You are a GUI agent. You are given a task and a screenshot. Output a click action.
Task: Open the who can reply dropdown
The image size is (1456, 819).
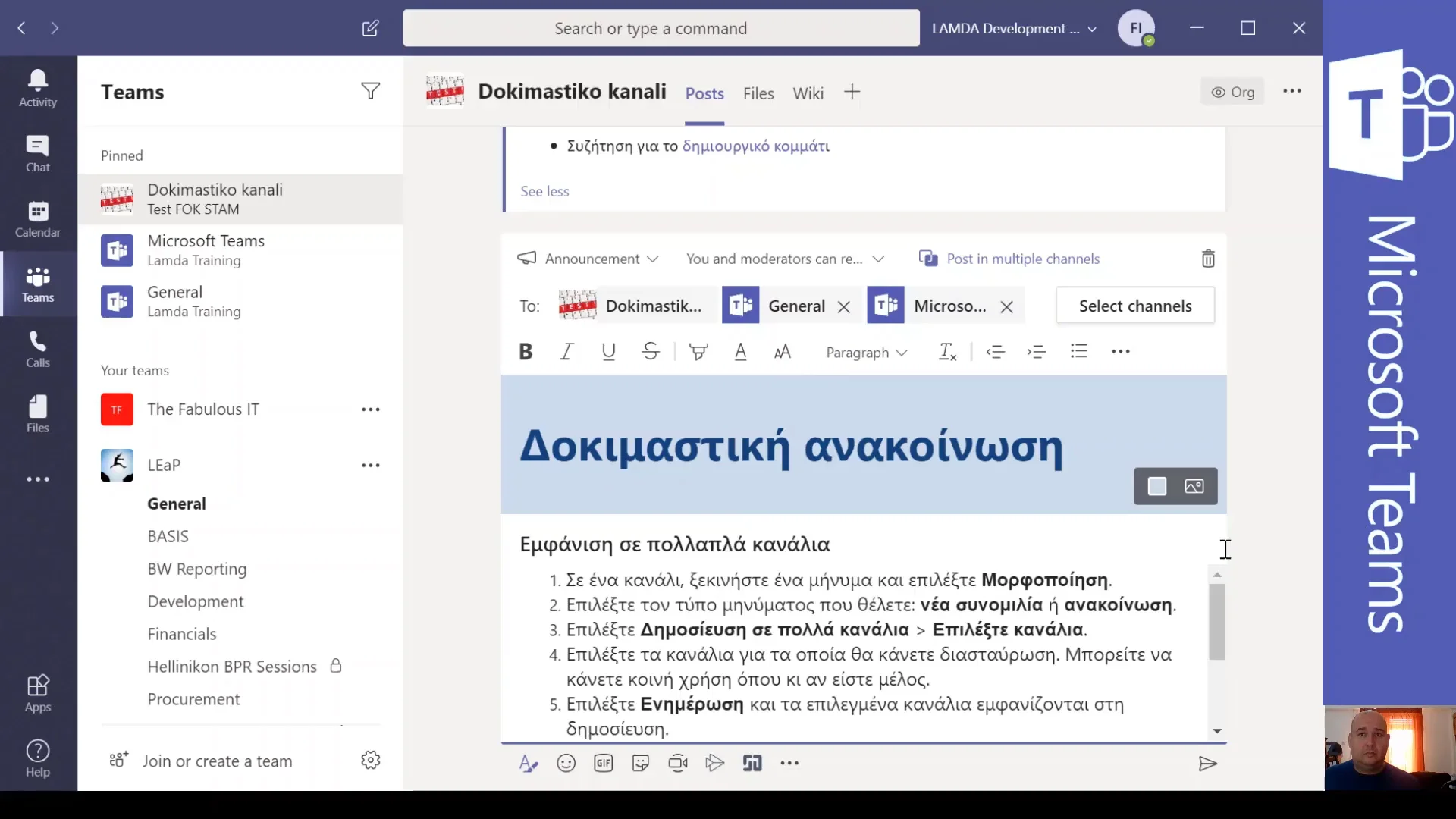click(x=786, y=259)
